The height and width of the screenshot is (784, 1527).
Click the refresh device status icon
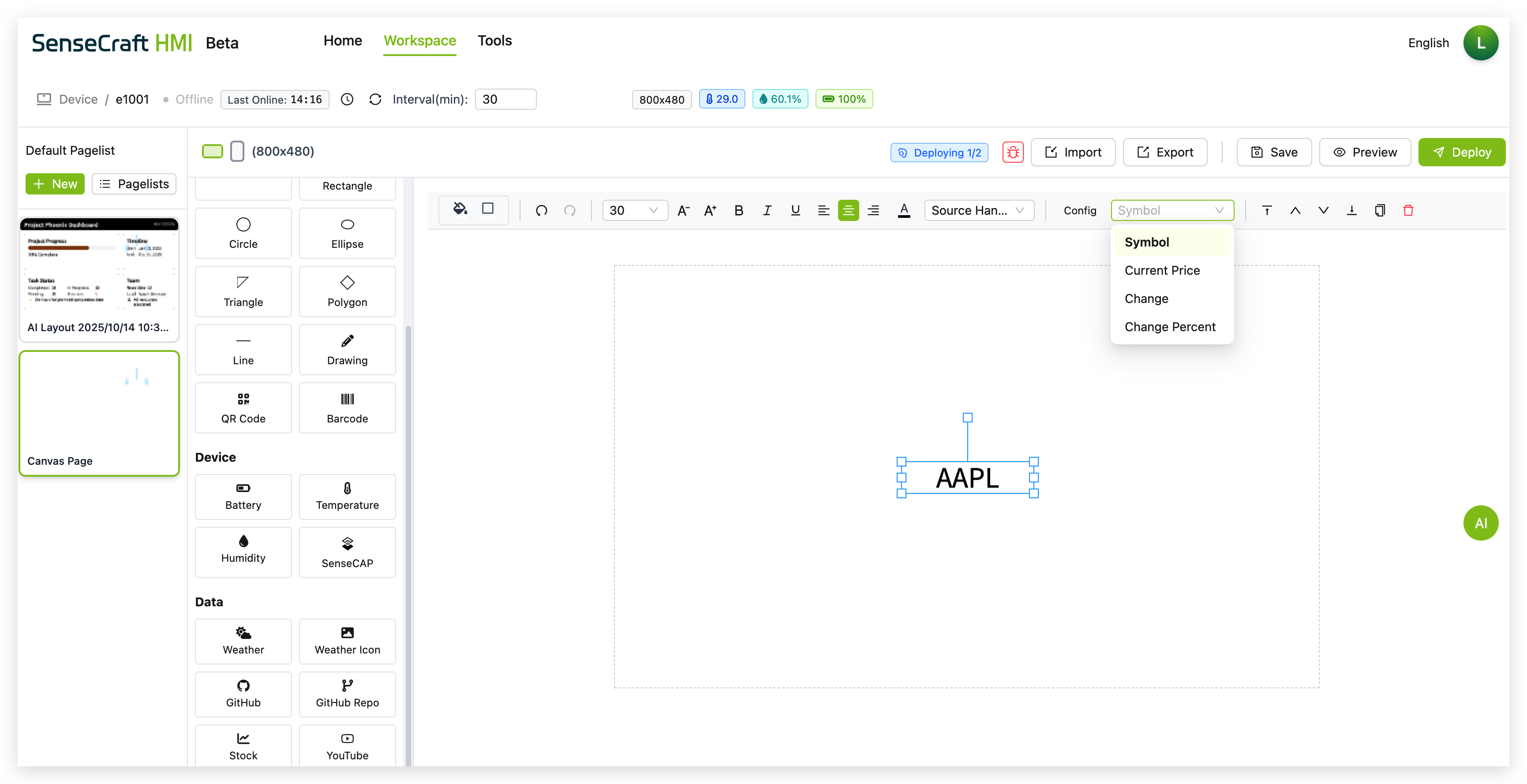click(375, 99)
